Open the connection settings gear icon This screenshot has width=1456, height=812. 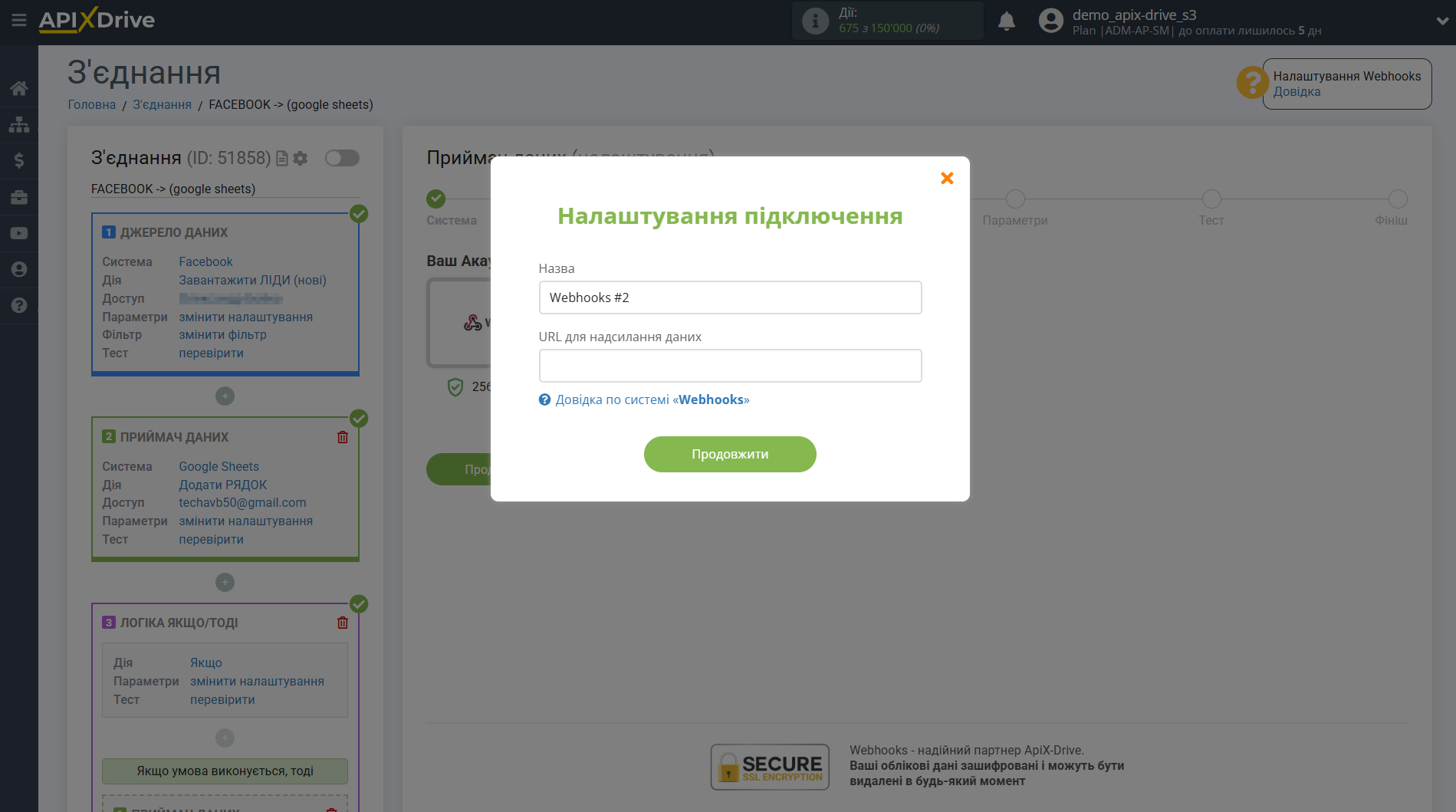click(x=301, y=158)
